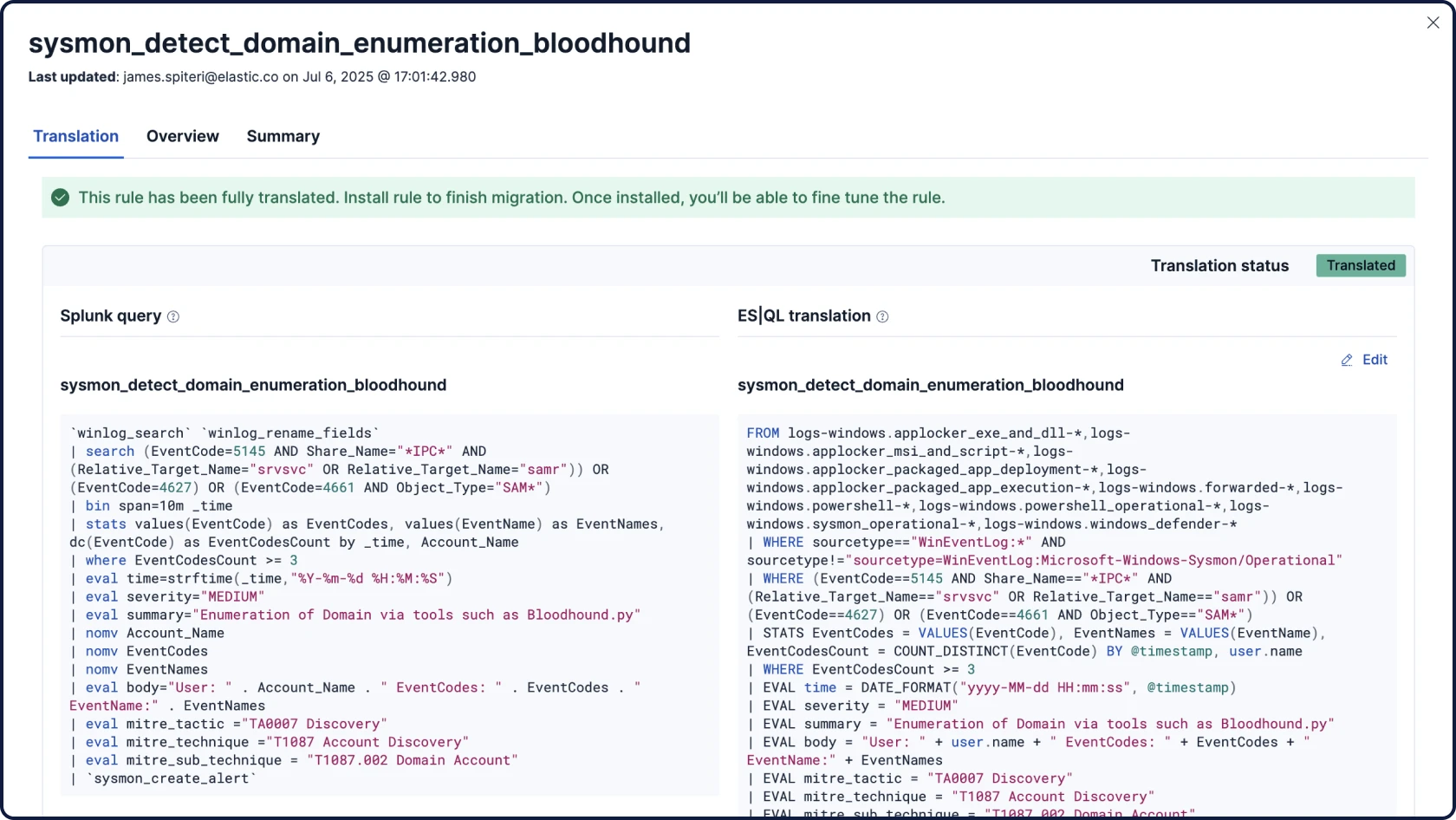Click the pencil icon next to Edit
The image size is (1456, 820).
click(1347, 361)
